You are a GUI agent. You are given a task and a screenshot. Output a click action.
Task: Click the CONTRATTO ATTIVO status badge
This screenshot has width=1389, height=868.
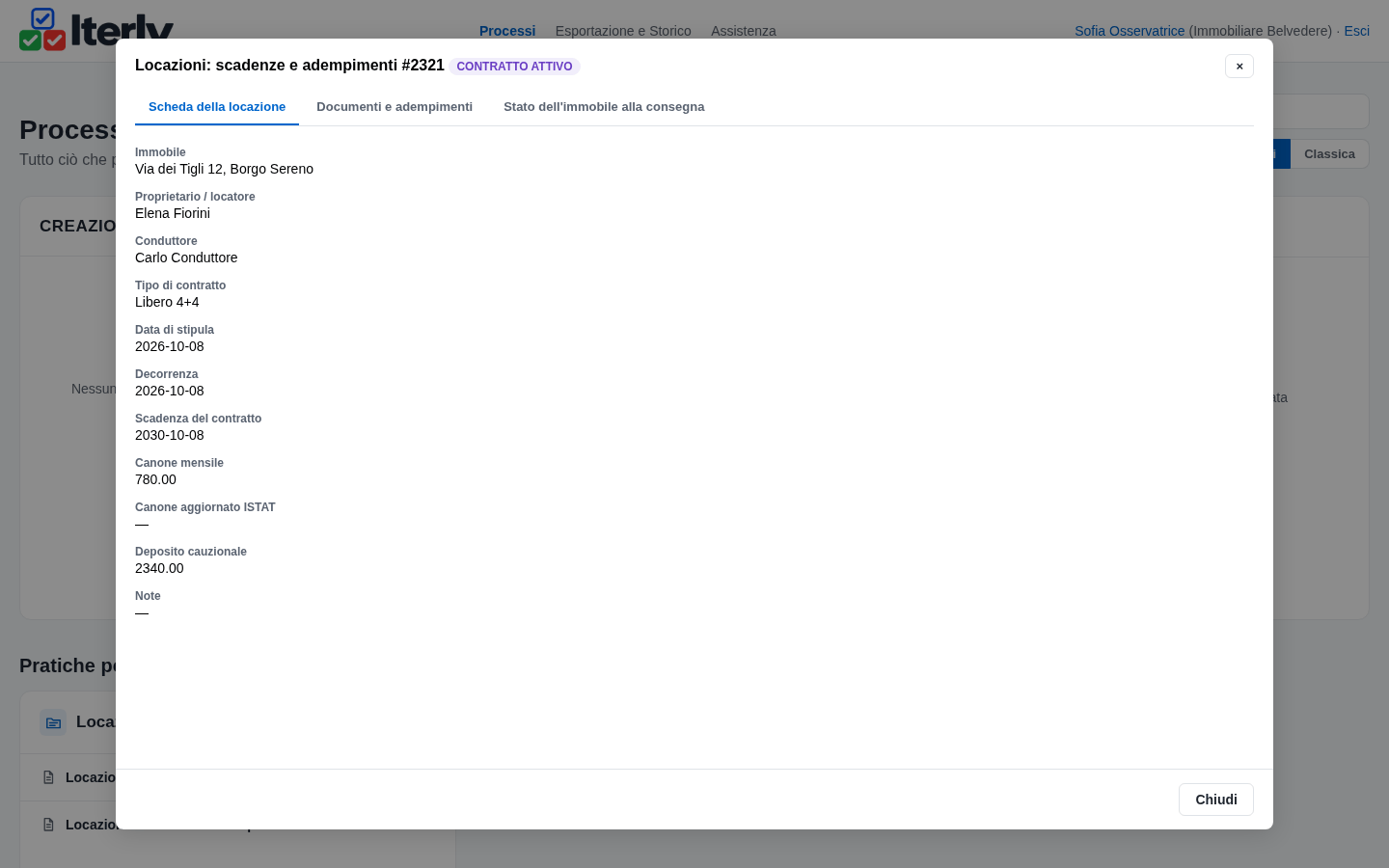(514, 67)
